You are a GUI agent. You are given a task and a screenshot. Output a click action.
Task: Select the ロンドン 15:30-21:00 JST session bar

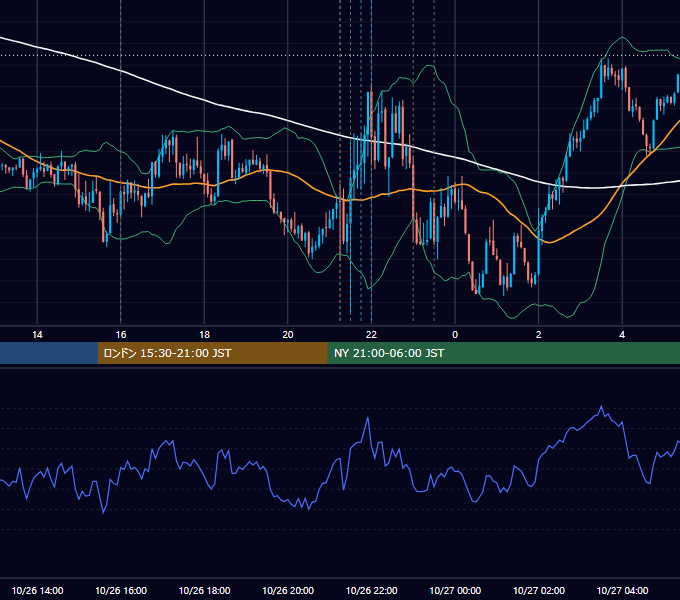point(212,353)
